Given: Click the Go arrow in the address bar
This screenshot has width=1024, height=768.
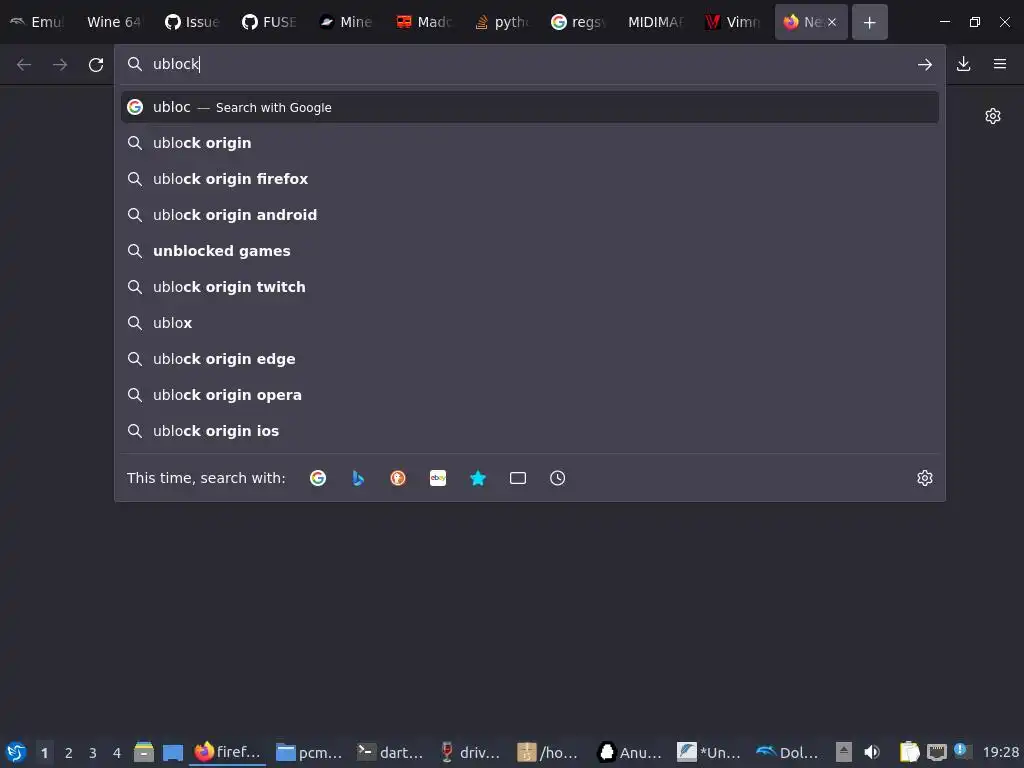Looking at the screenshot, I should (925, 64).
